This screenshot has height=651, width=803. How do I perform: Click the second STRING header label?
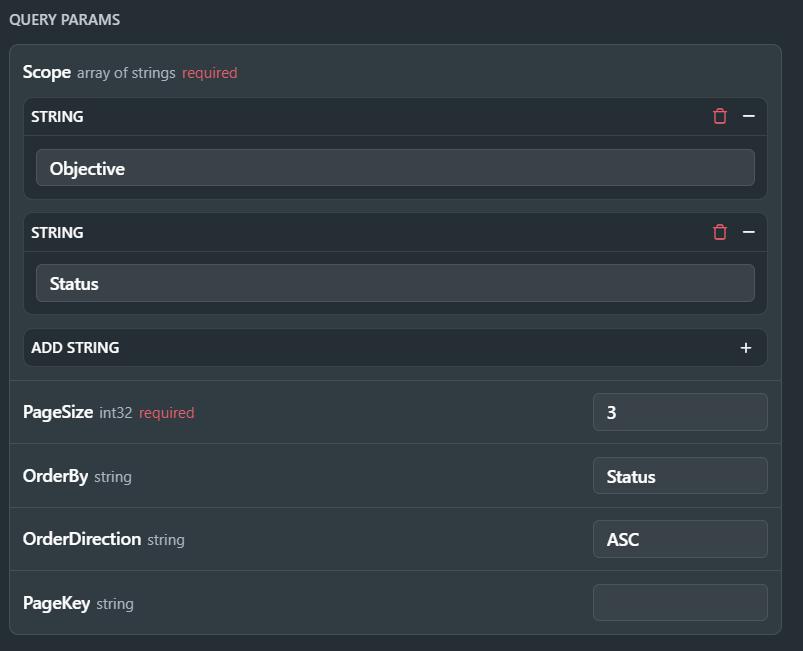[x=57, y=233]
